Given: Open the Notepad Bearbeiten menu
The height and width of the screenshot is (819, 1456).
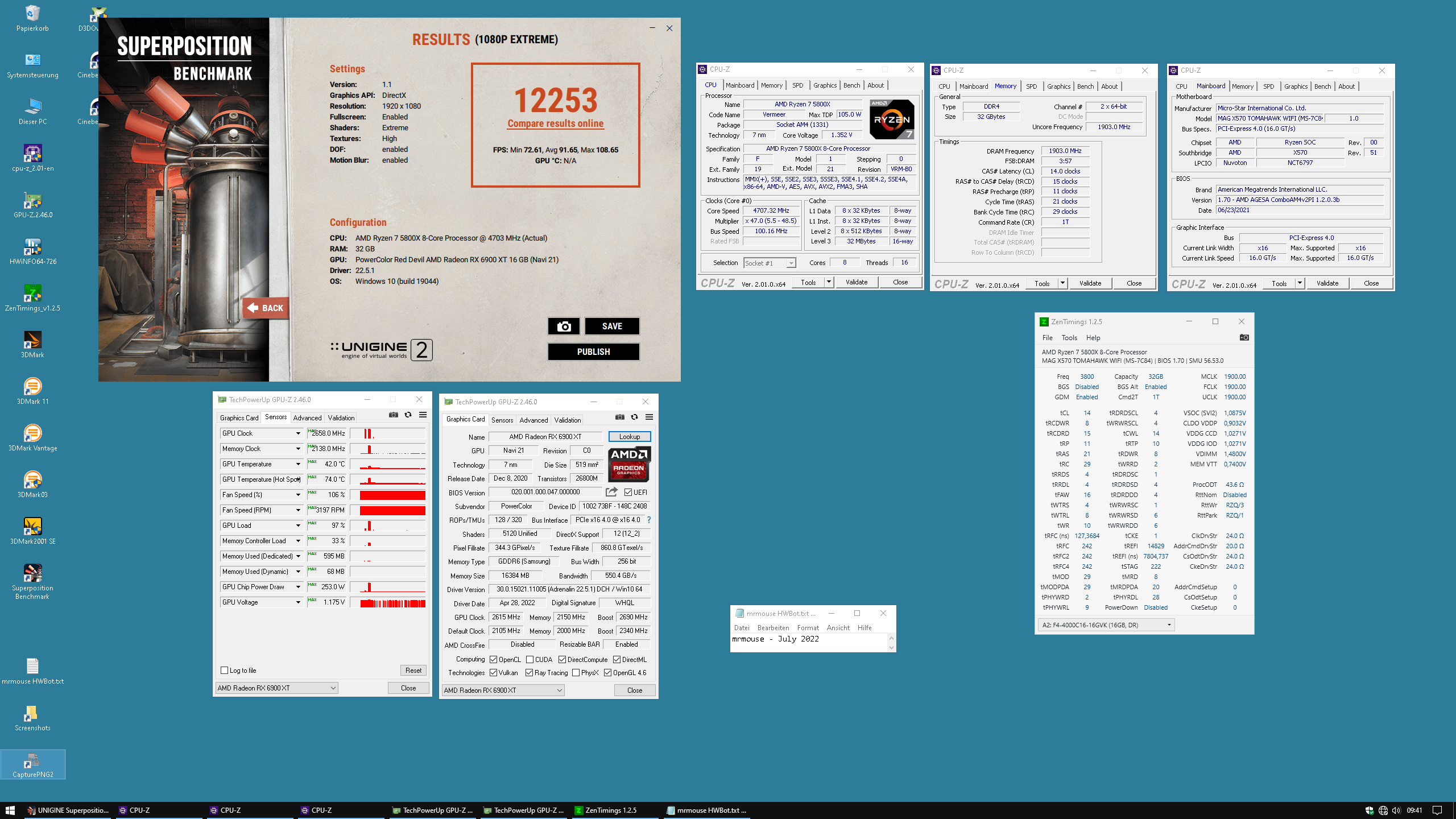Looking at the screenshot, I should 773,627.
